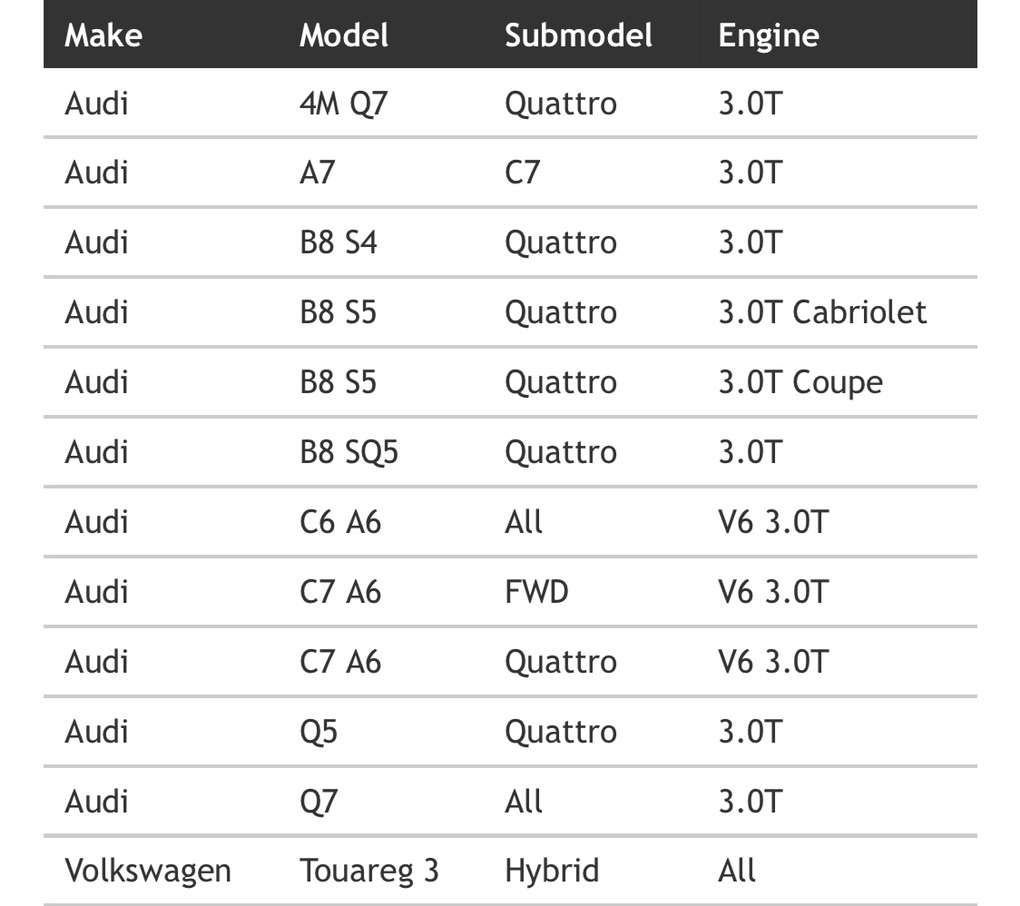
Task: Click the Submodel column header
Action: click(x=578, y=35)
